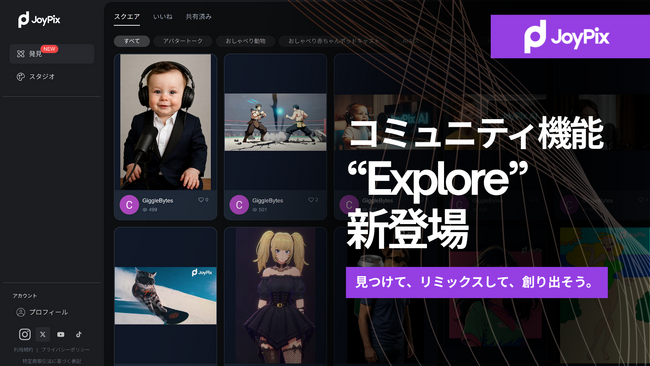This screenshot has width=650, height=366.
Task: Open the プロフィール (Profile) item
Action: click(x=42, y=312)
